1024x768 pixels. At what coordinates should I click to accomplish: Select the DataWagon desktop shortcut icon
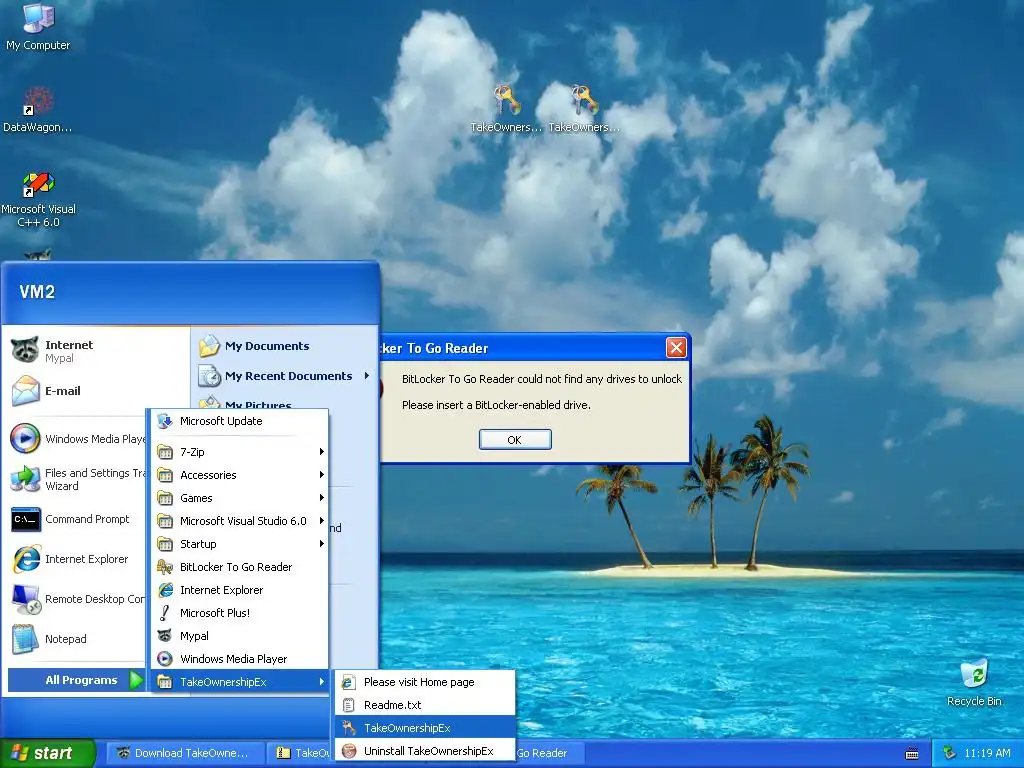pos(38,102)
